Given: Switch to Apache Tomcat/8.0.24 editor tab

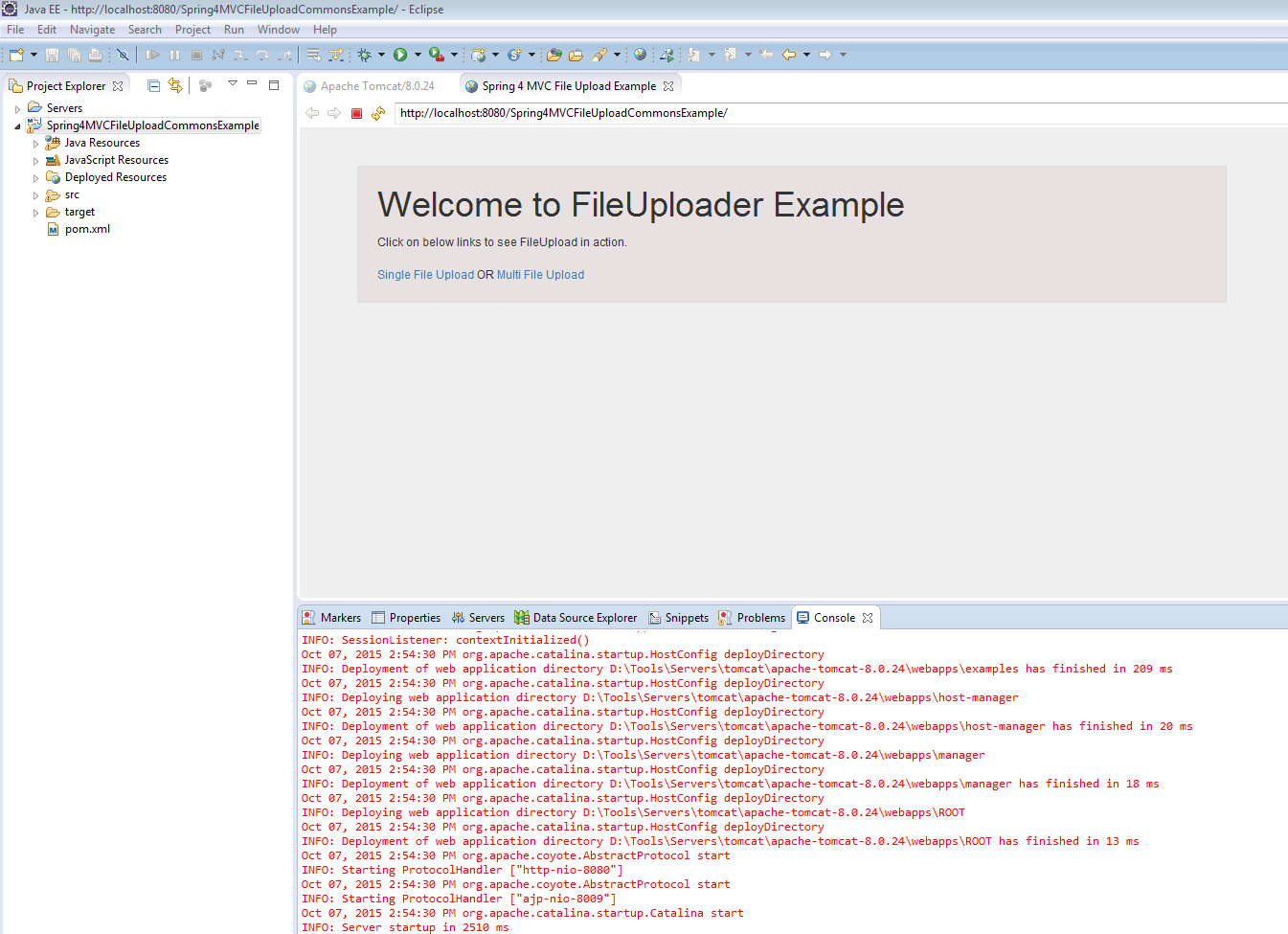Looking at the screenshot, I should pyautogui.click(x=376, y=86).
